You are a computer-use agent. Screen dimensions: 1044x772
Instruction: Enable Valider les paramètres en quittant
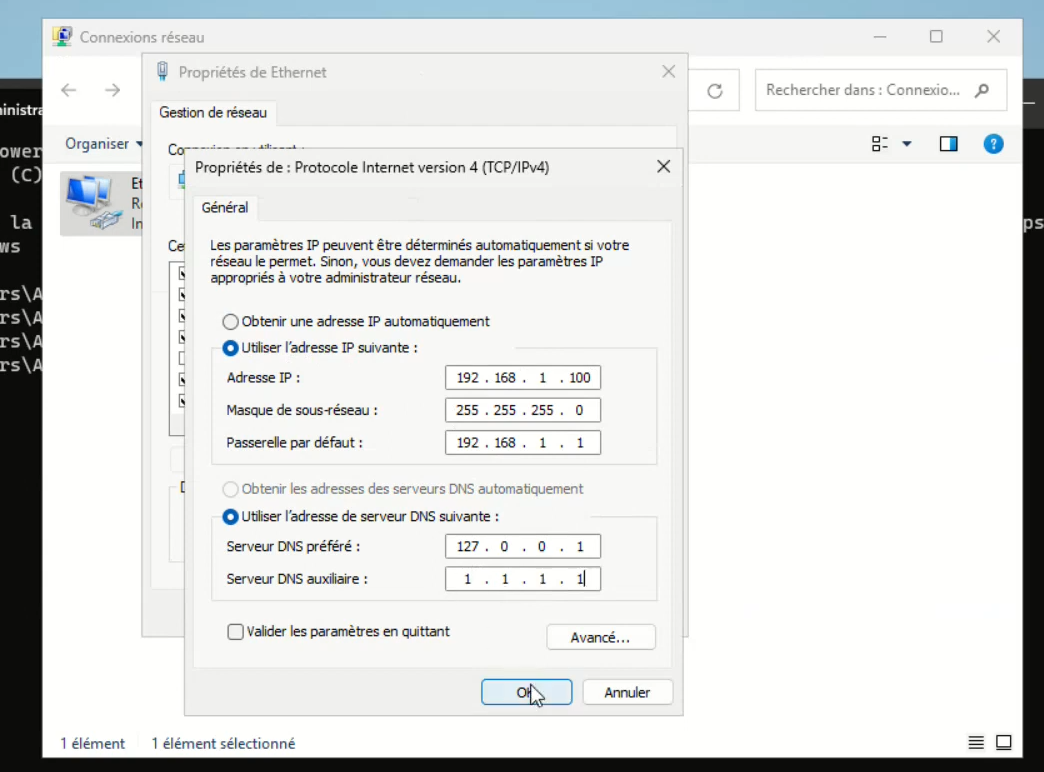pos(236,631)
